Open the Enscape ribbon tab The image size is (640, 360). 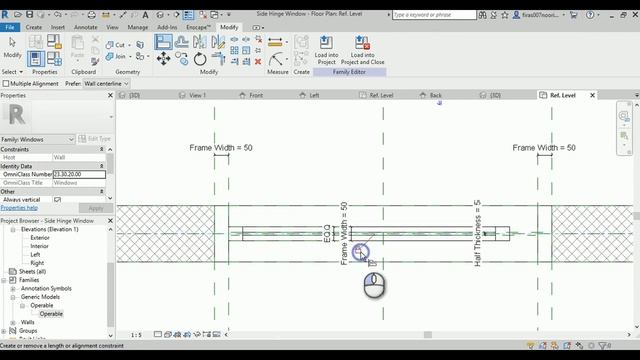[199, 27]
